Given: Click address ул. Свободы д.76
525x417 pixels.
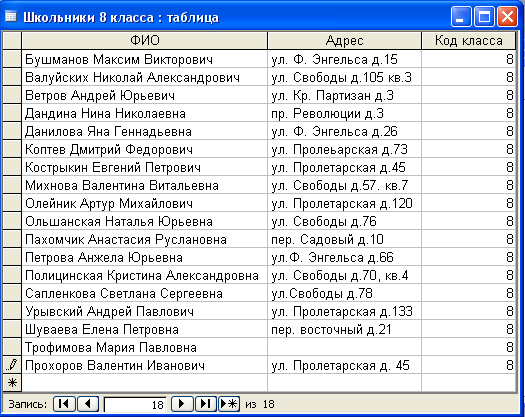Looking at the screenshot, I should 344,221.
